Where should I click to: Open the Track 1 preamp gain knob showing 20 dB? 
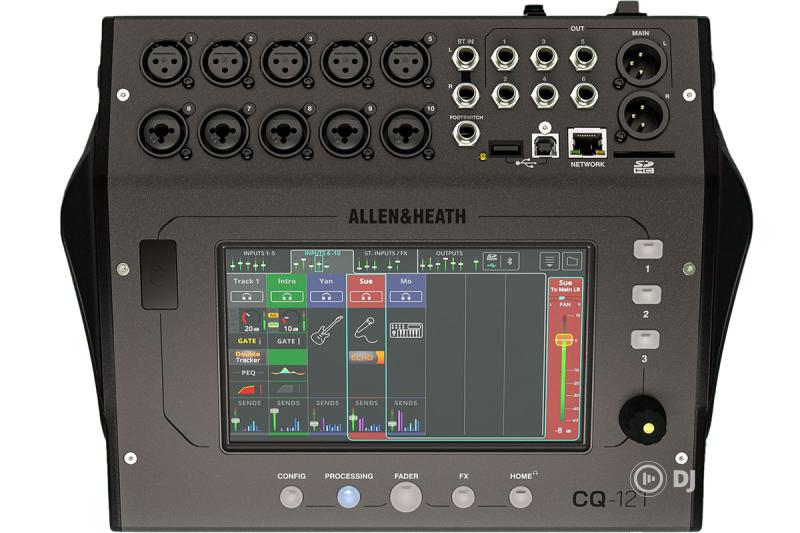(250, 321)
